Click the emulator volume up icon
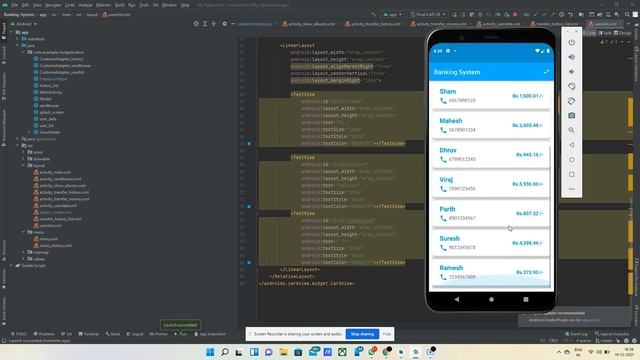 click(x=571, y=57)
